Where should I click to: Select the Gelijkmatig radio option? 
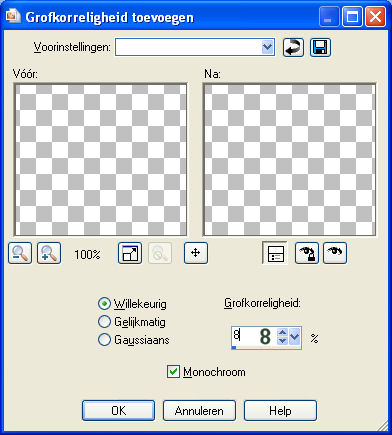[105, 322]
